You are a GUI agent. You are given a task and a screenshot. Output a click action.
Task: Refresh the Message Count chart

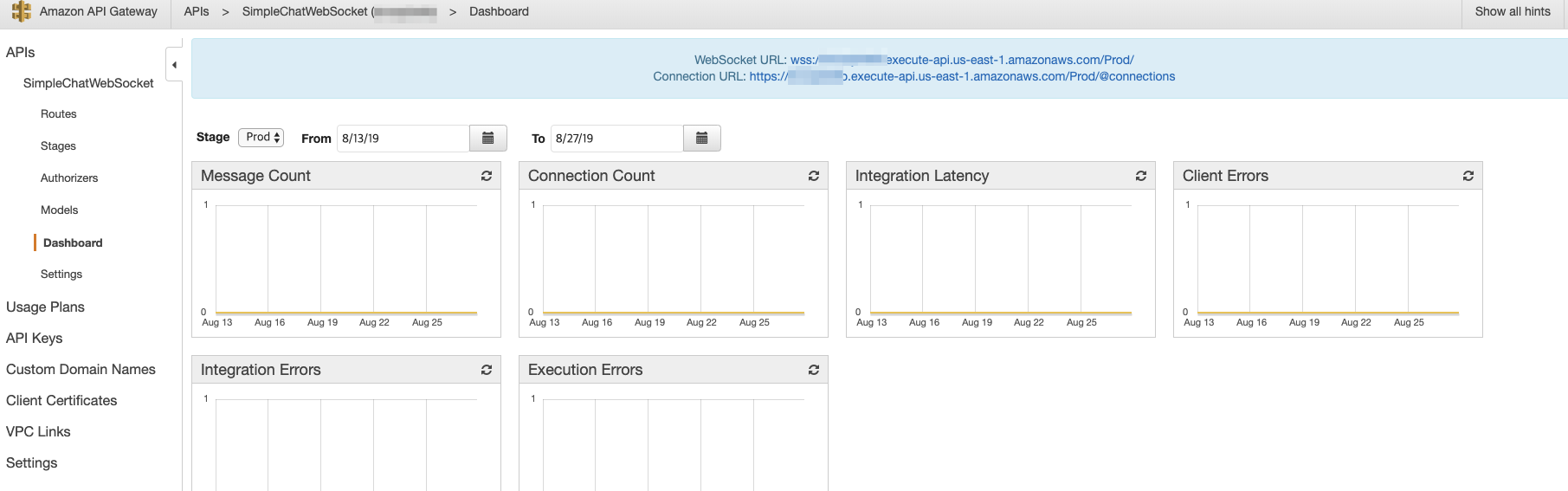pos(487,176)
